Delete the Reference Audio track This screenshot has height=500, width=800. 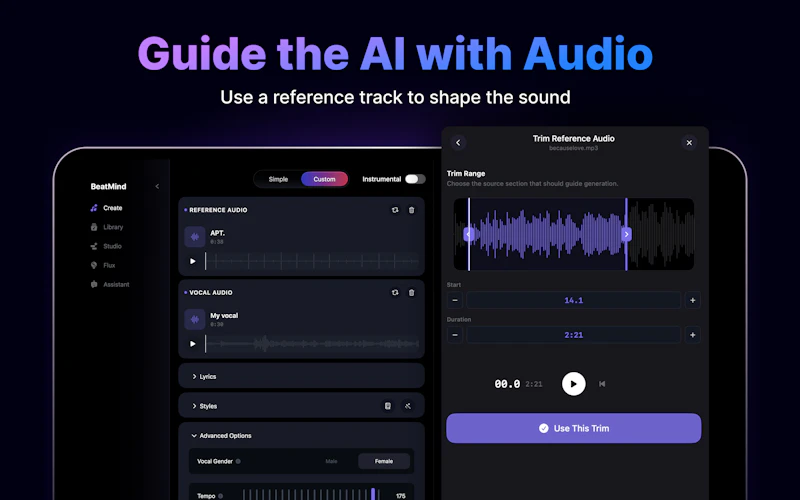(412, 210)
